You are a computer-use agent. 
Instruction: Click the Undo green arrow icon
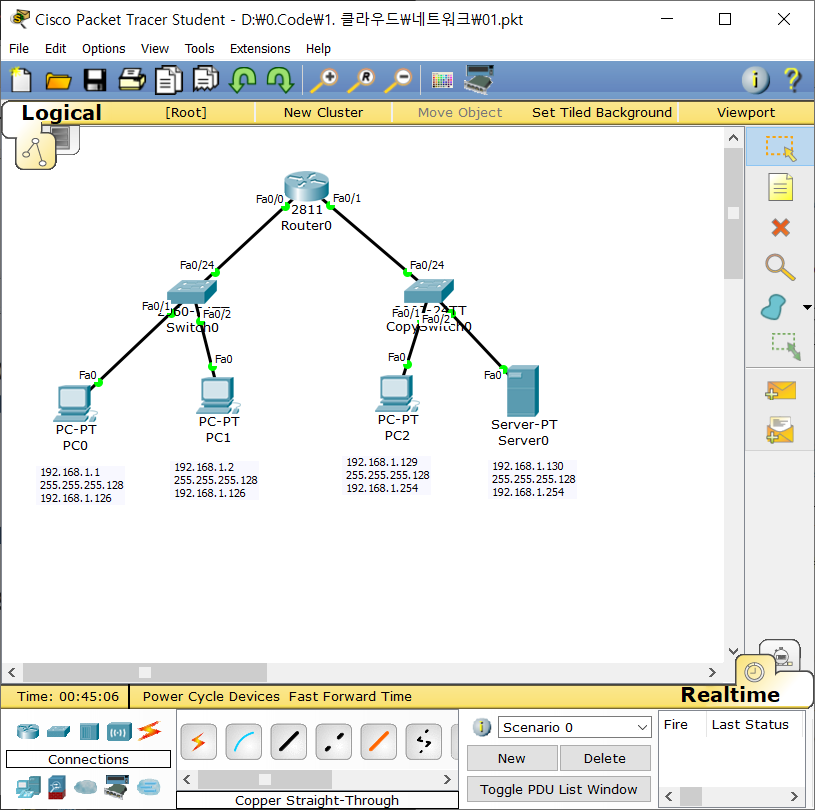243,80
